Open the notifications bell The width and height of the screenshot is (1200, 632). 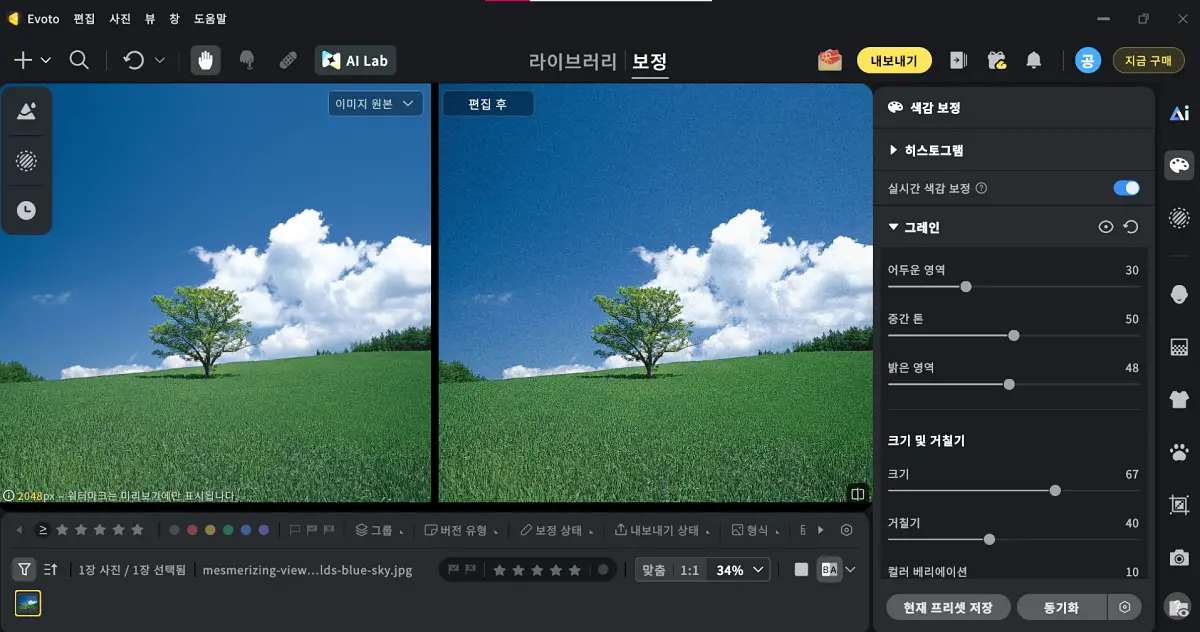1034,60
